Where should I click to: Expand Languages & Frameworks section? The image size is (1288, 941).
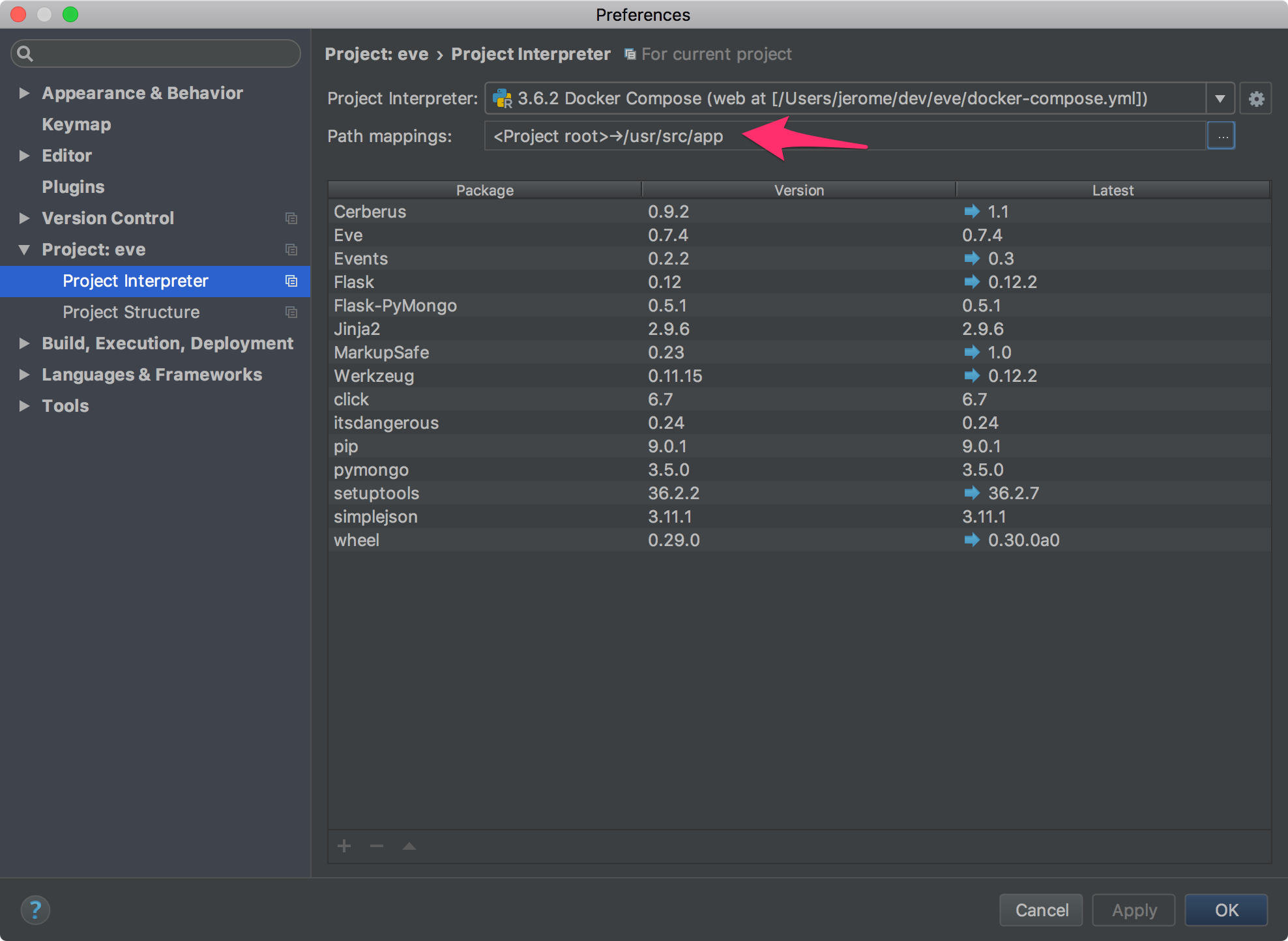point(24,375)
